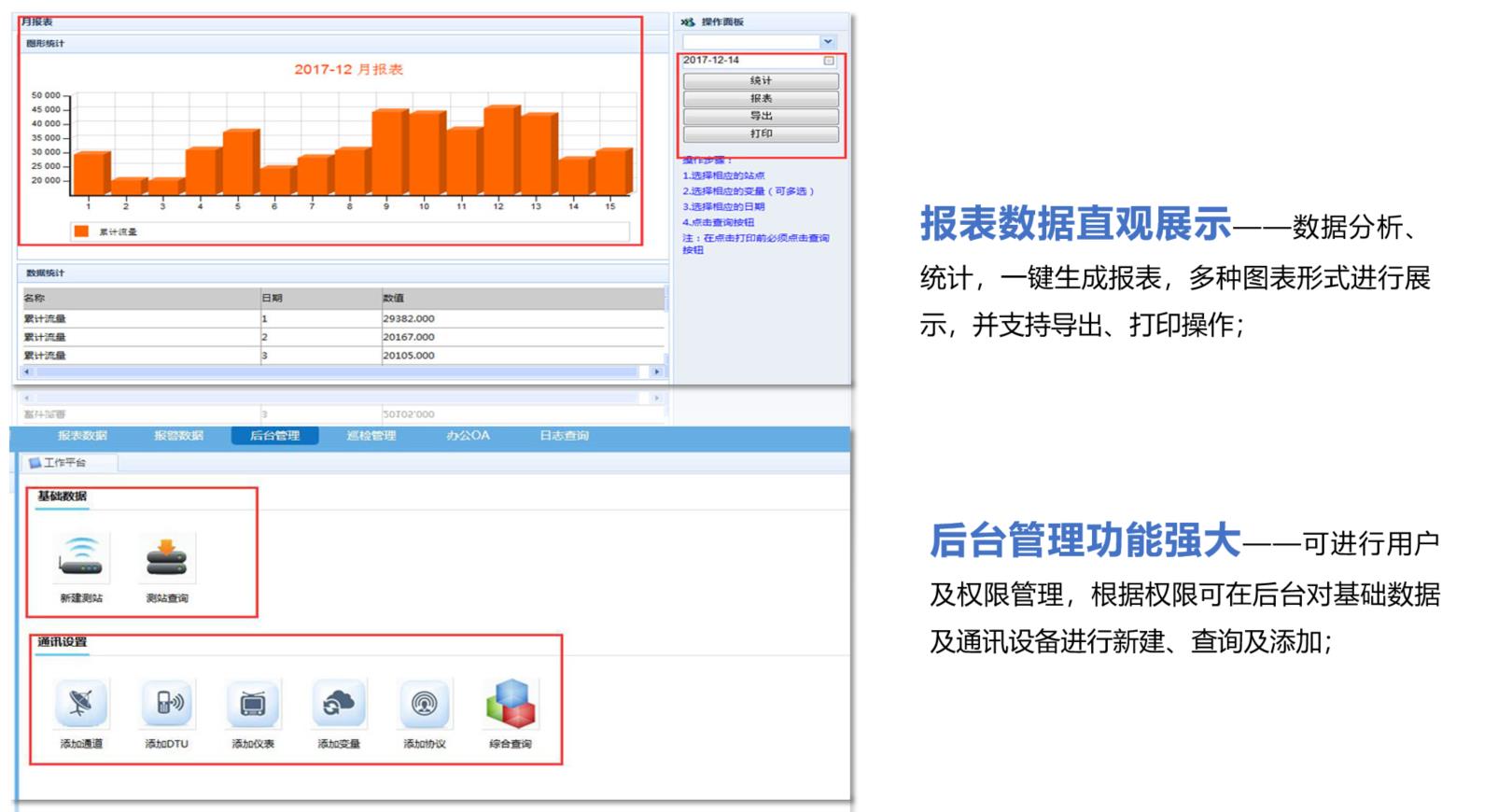The height and width of the screenshot is (812, 1498).
Task: Switch to the 办公OA menu tab
Action: (x=468, y=436)
